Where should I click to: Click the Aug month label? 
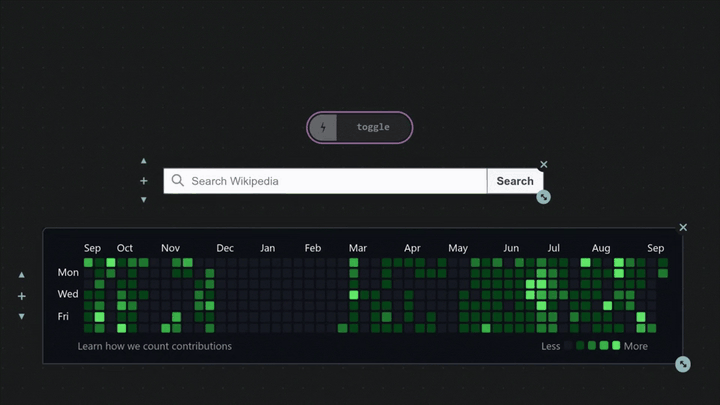[601, 248]
